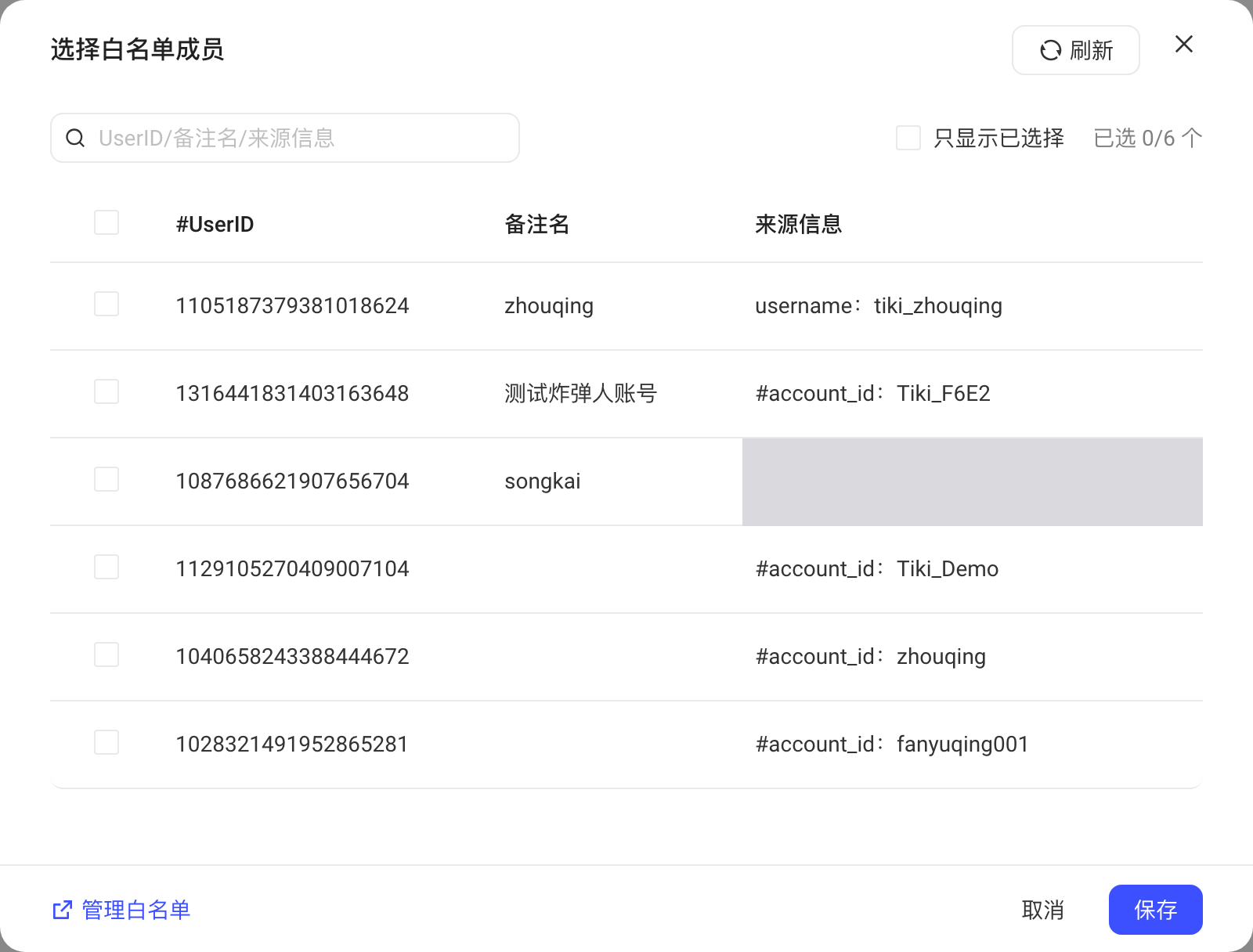Toggle the select-all checkbox in header

[x=107, y=222]
